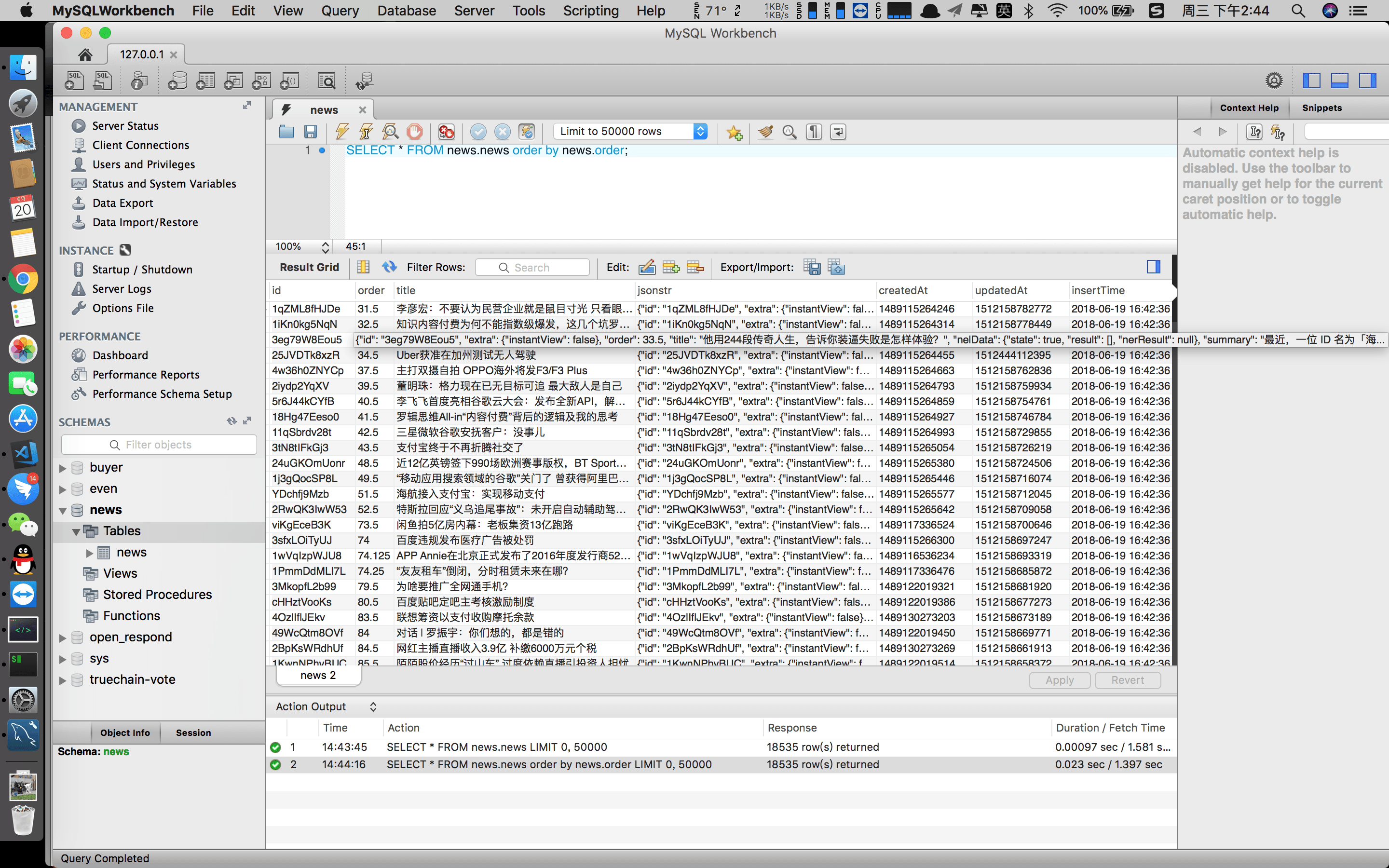Export recordset to external file icon

[812, 267]
